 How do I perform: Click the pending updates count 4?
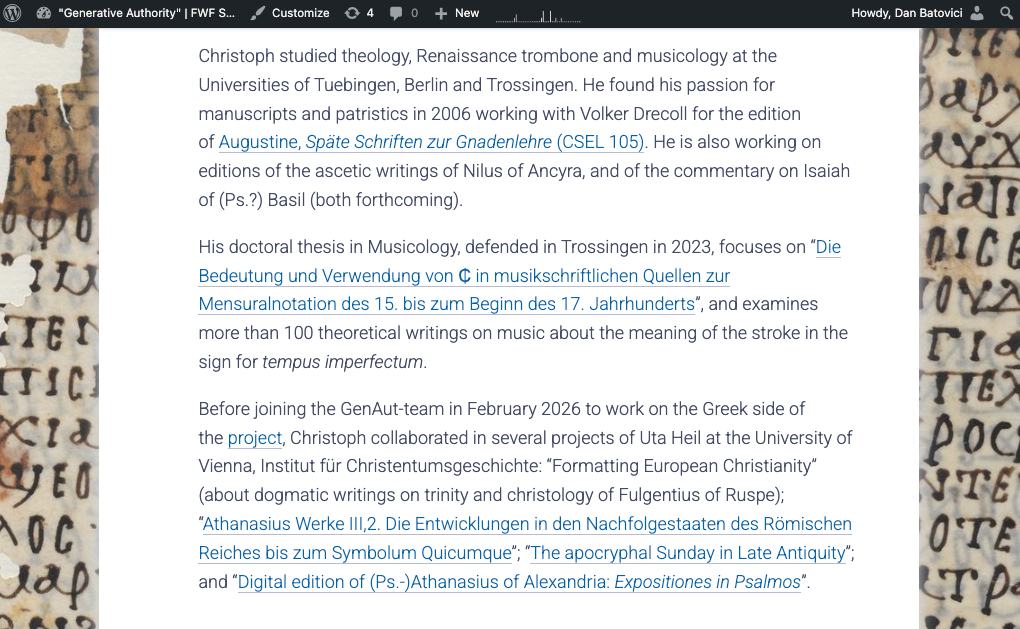pos(370,13)
